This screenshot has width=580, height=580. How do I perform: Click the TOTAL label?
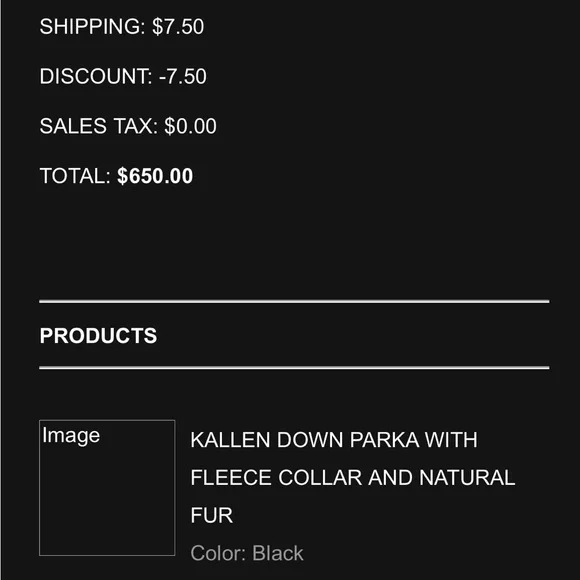(75, 176)
